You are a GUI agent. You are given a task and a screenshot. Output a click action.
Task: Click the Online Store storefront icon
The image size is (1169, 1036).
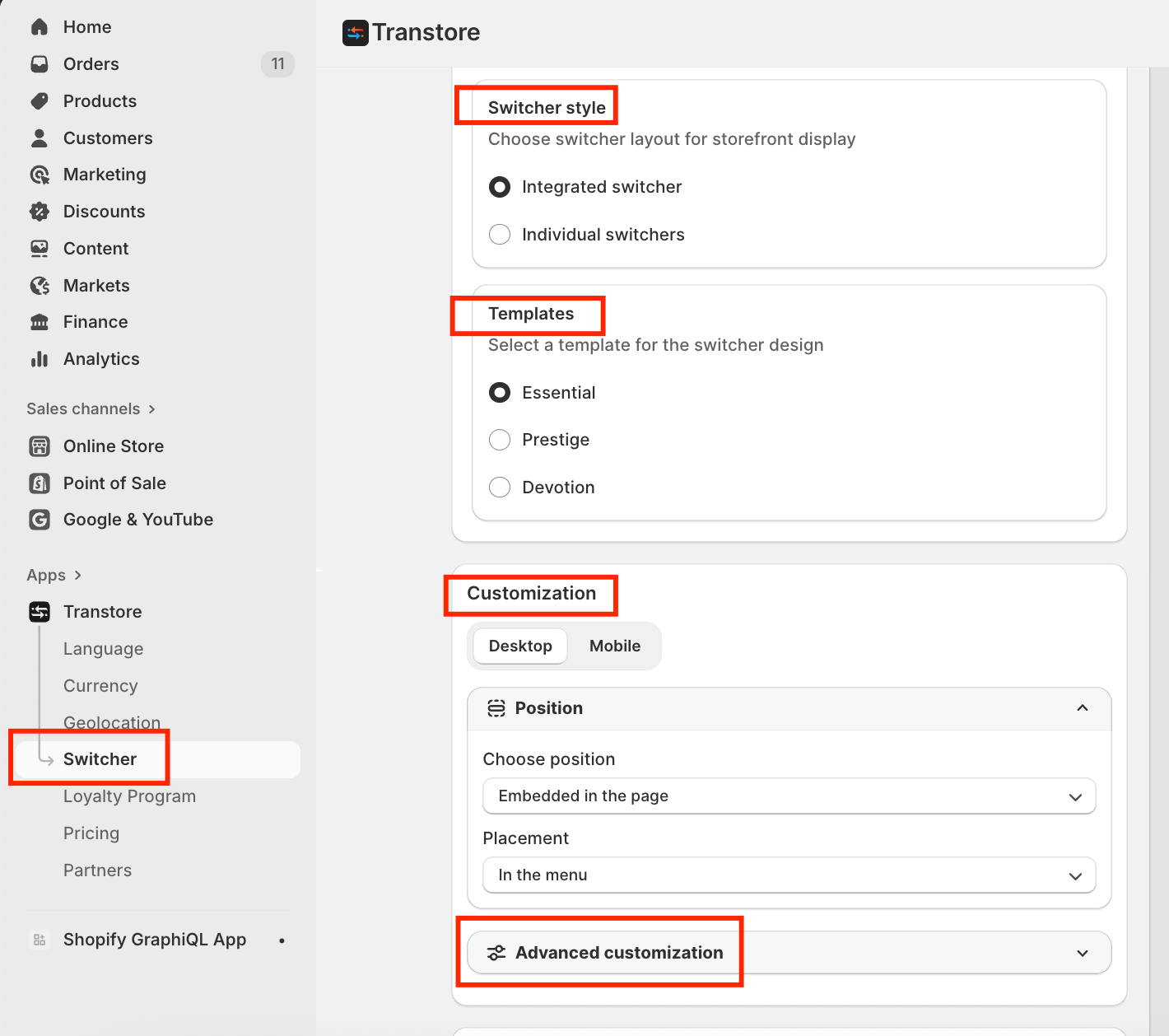[40, 446]
